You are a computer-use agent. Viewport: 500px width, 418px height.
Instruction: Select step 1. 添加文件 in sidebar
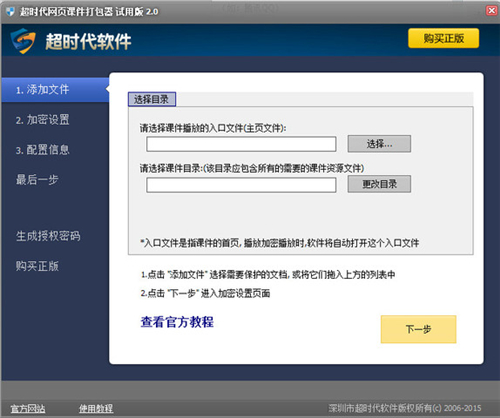coord(55,90)
